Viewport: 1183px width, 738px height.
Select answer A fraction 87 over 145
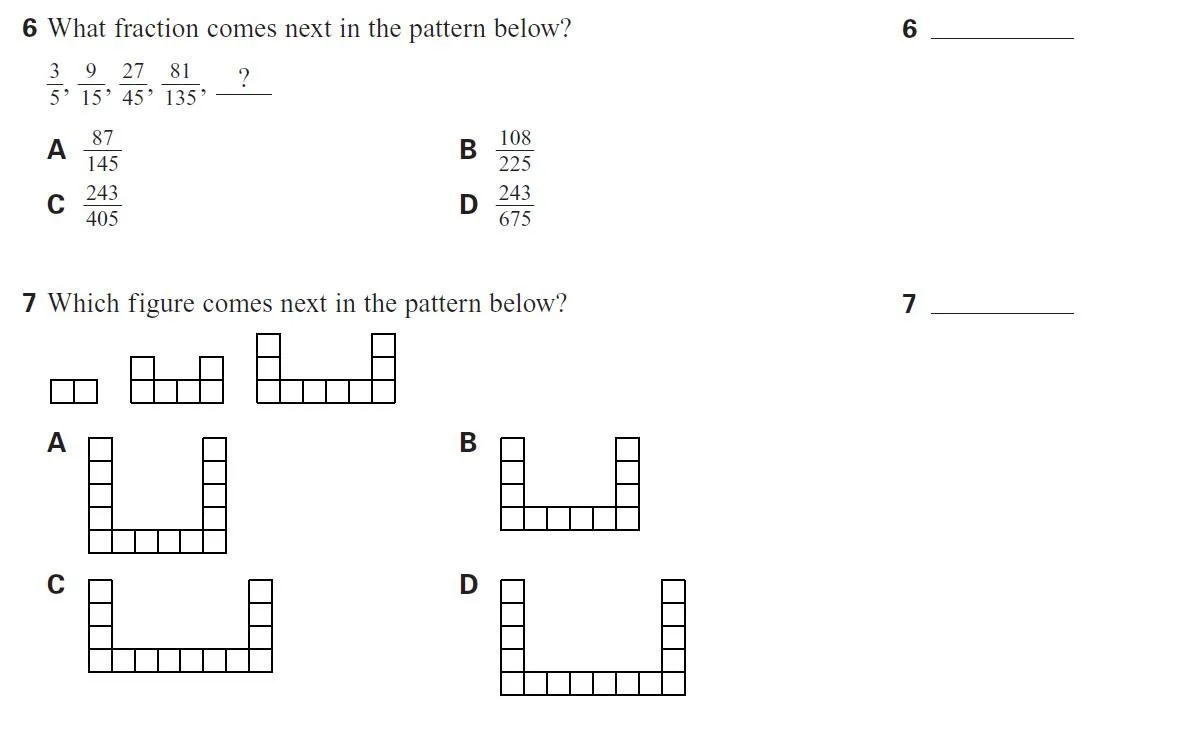pyautogui.click(x=102, y=150)
